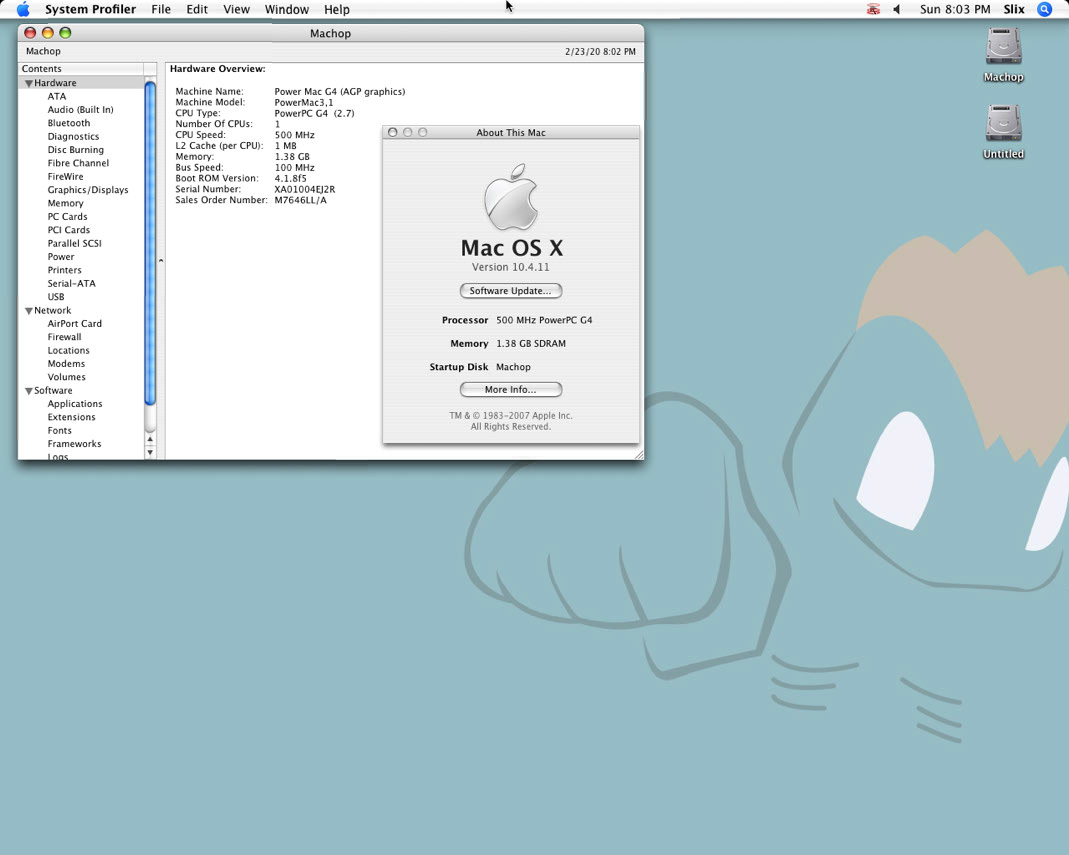Collapse the Network section triangle
The height and width of the screenshot is (855, 1069).
(x=29, y=311)
